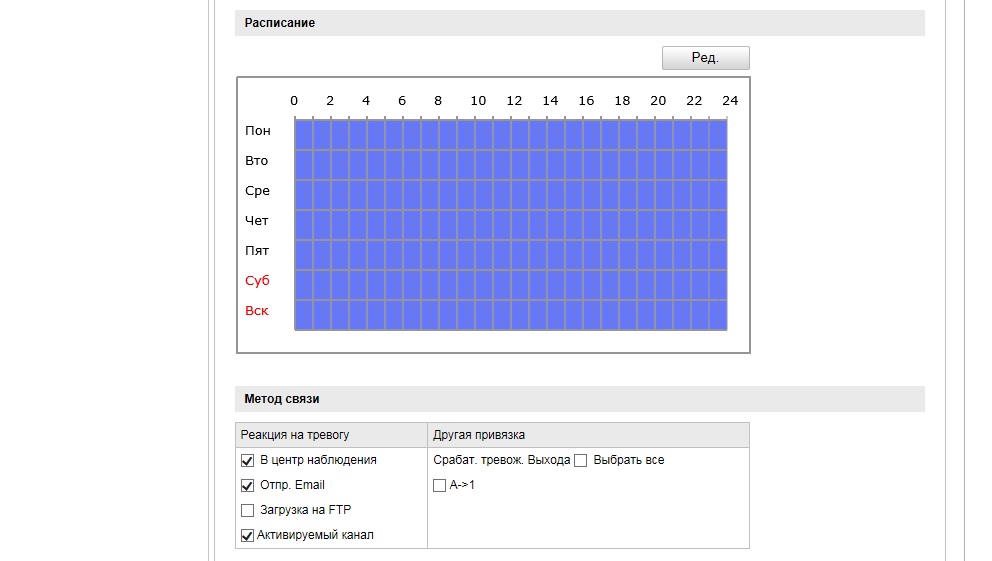Screen dimensions: 992x561
Task: Click the Ред. edit schedule button
Action: coord(705,58)
